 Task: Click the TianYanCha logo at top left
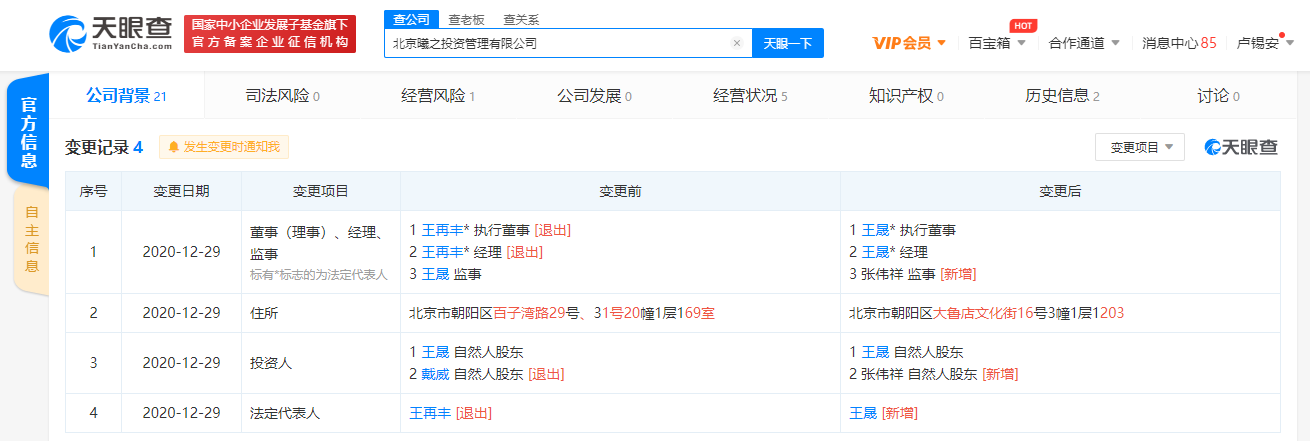(x=111, y=34)
